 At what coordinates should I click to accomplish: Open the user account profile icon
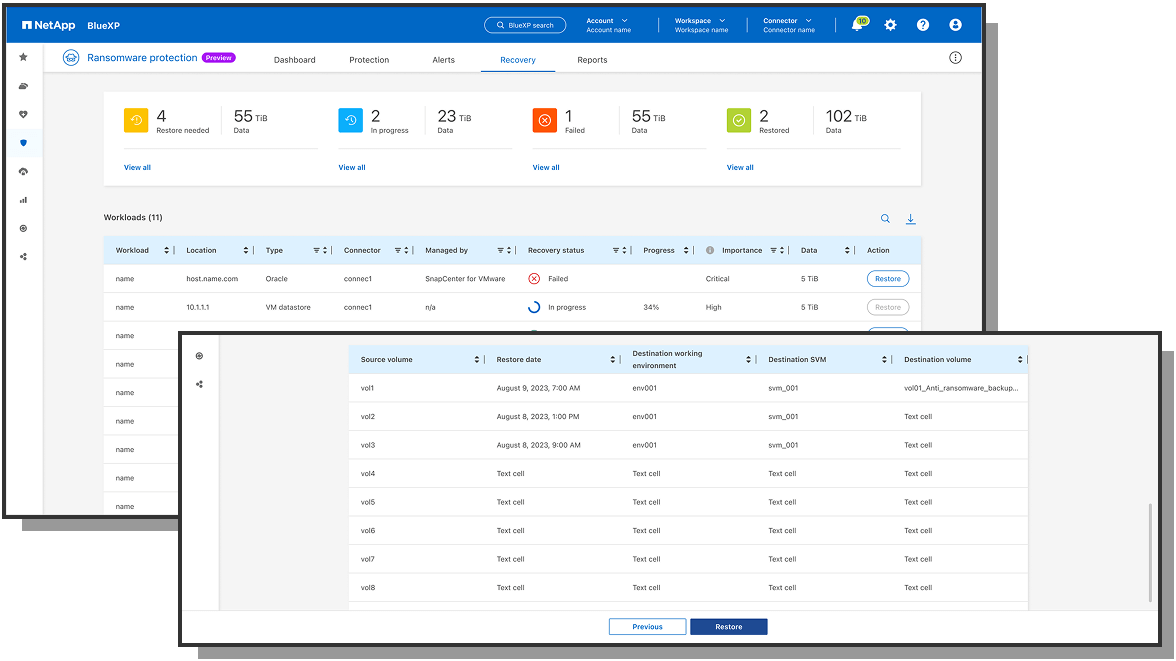[955, 24]
